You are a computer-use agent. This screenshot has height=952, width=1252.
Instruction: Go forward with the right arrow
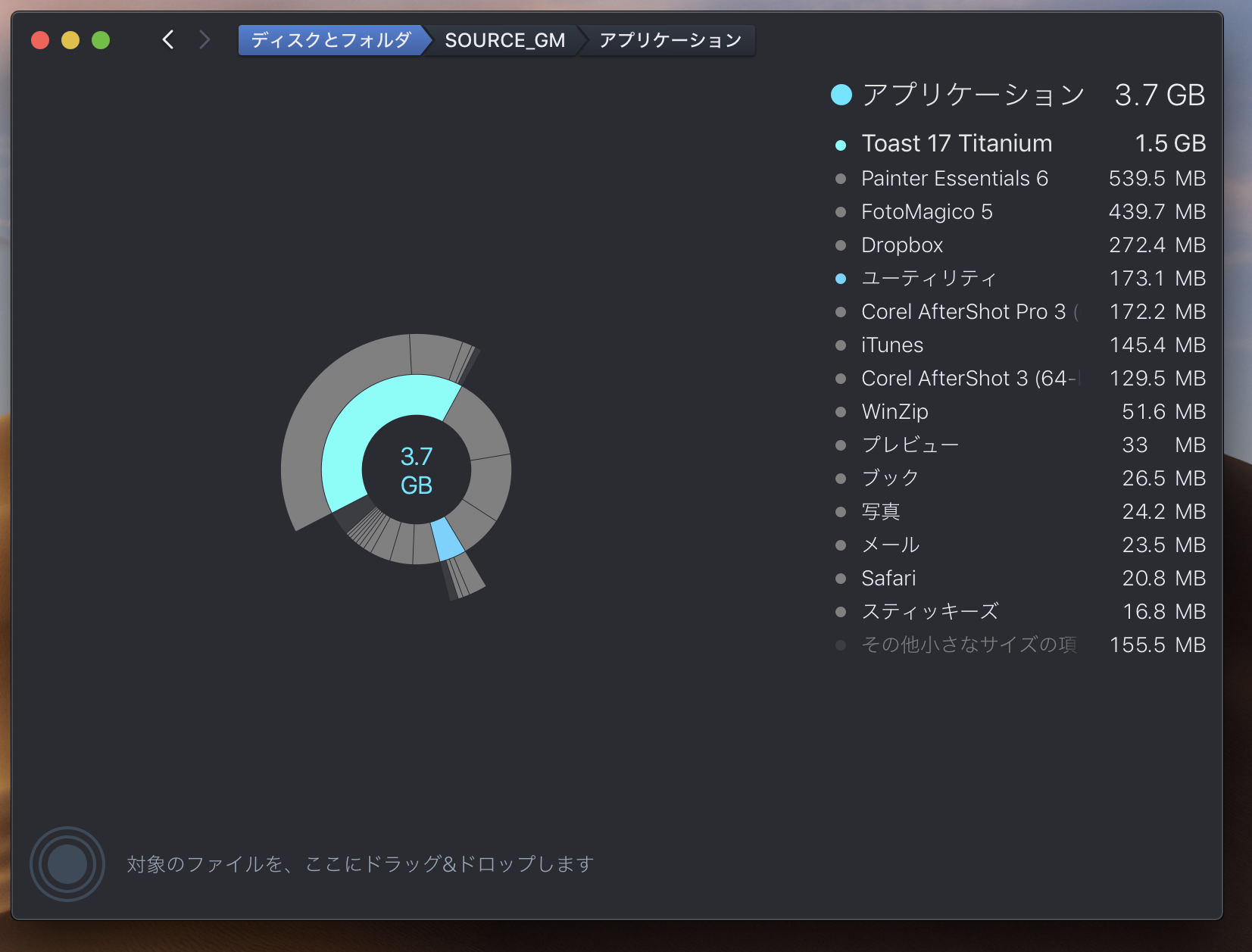205,40
